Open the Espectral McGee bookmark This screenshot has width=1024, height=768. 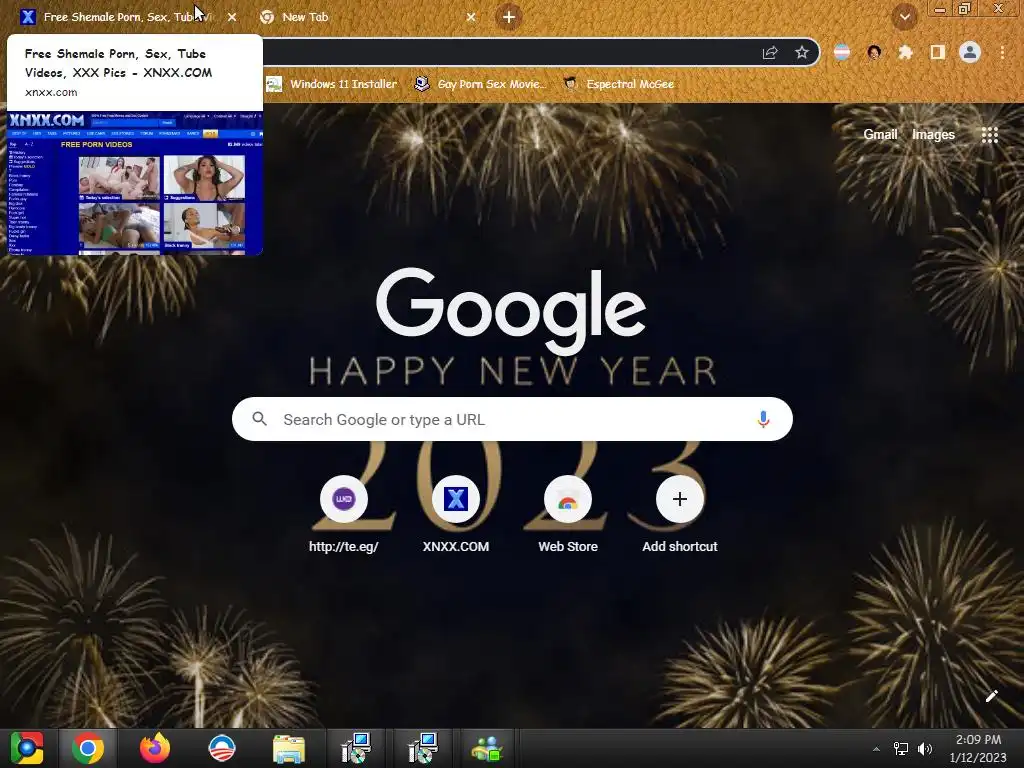618,84
